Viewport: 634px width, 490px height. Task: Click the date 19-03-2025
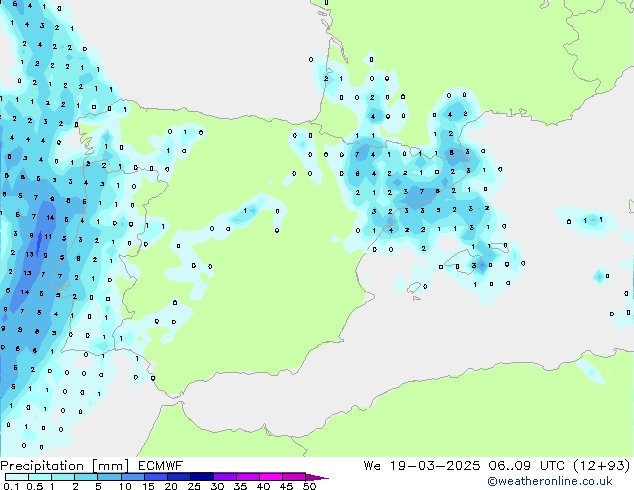pos(435,466)
